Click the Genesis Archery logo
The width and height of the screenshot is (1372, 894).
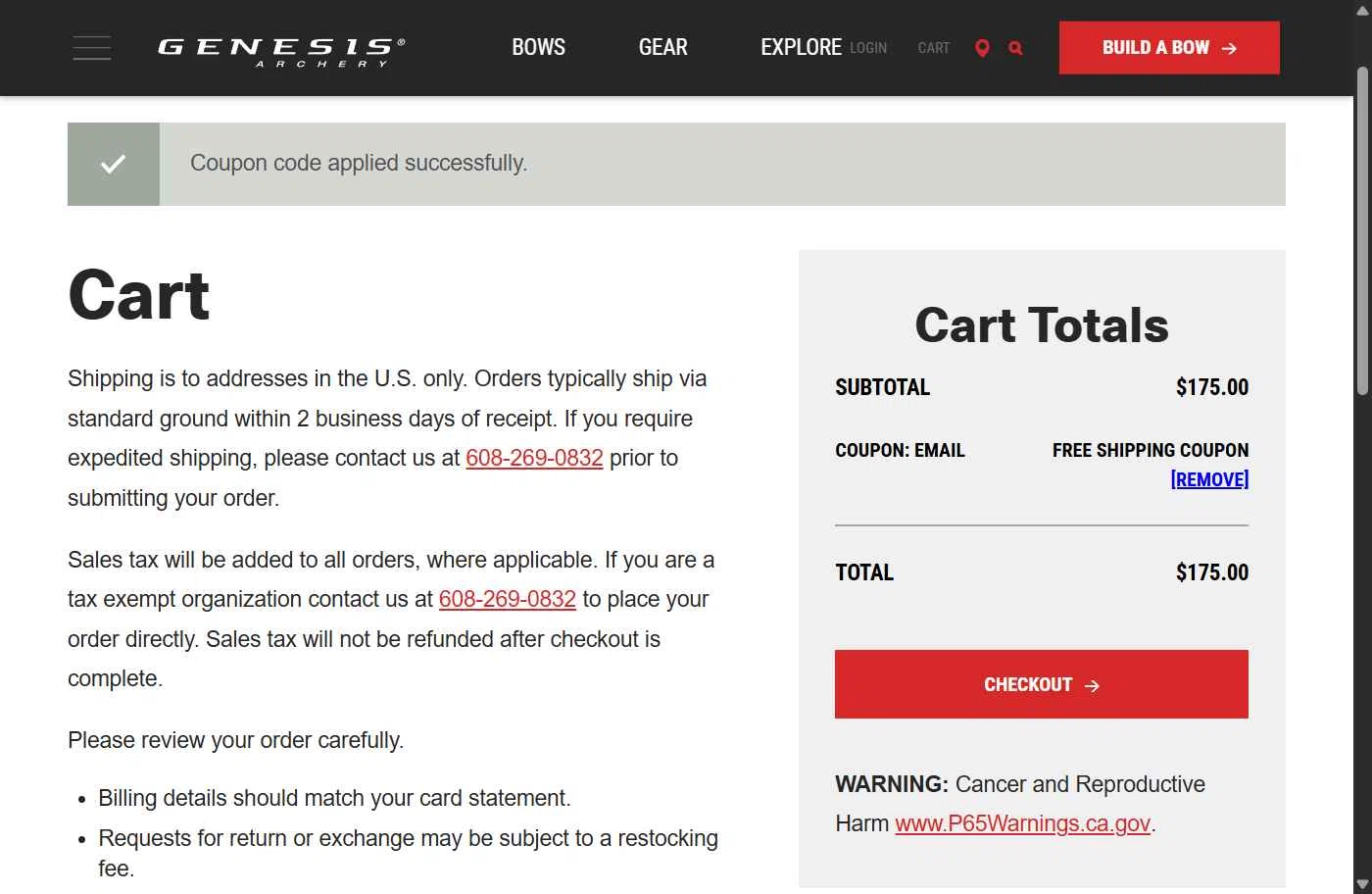(x=281, y=52)
